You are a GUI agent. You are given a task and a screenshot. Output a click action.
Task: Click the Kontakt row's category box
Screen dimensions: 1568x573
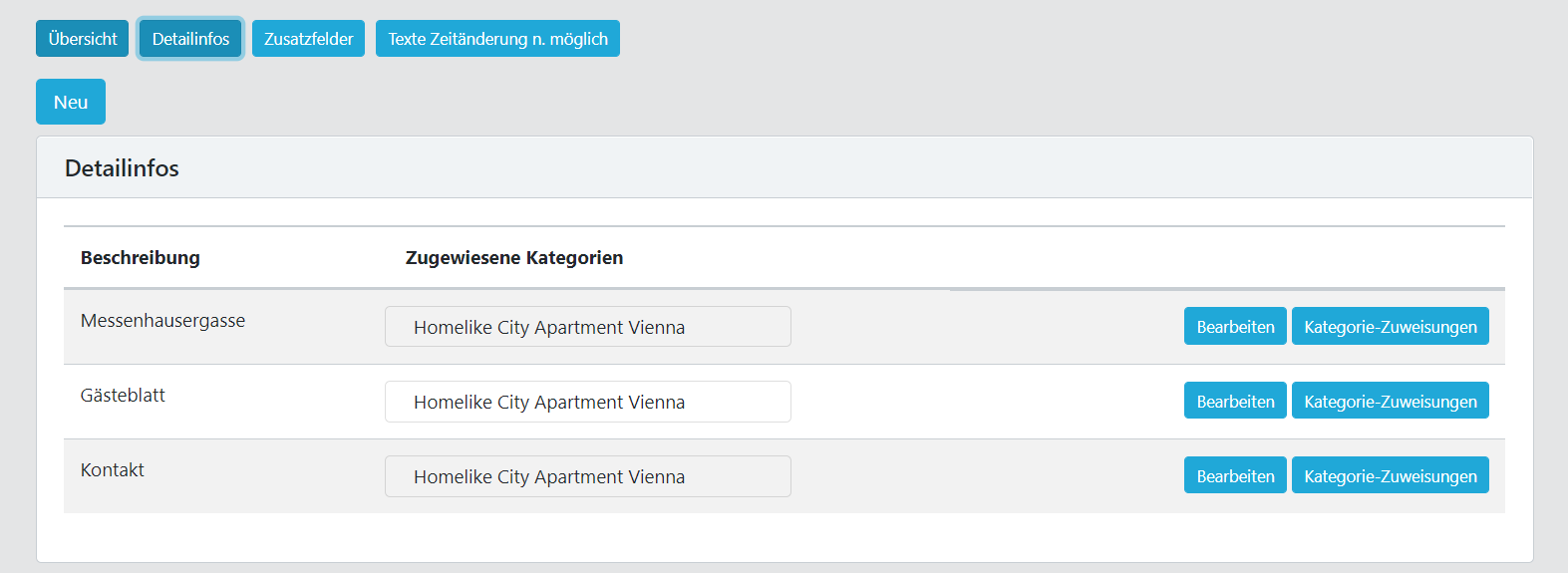pyautogui.click(x=587, y=476)
